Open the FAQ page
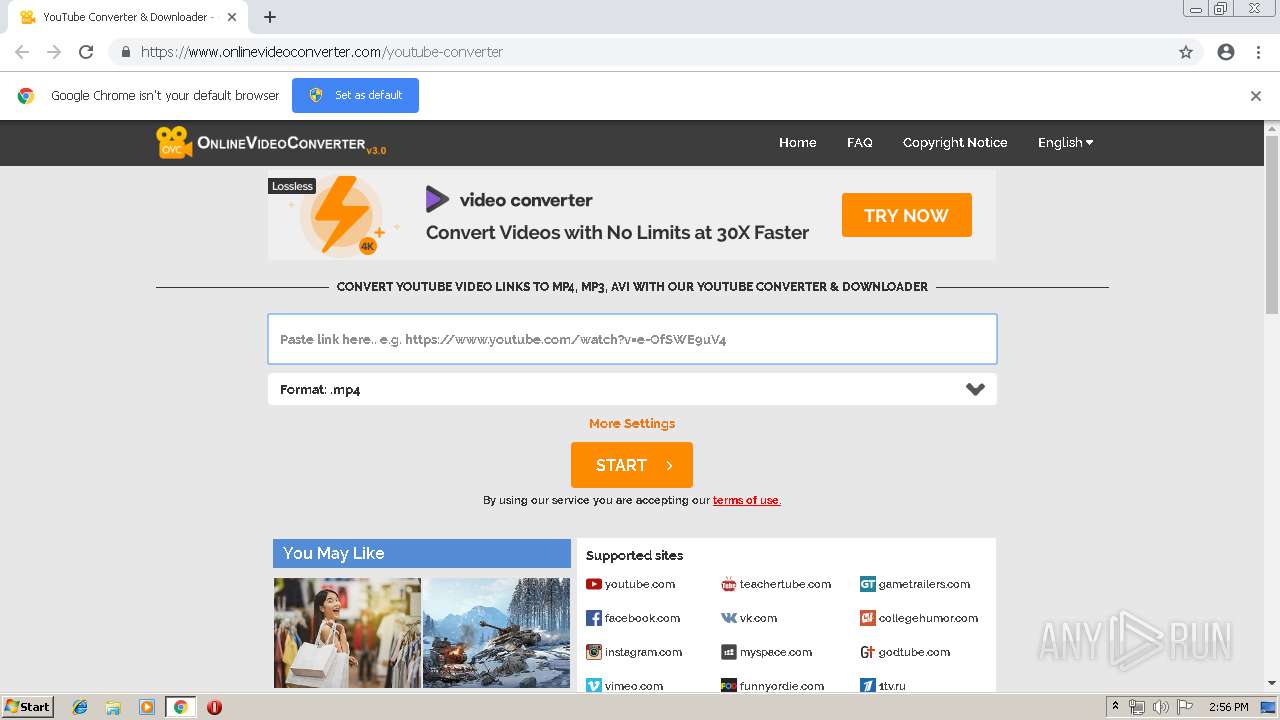 point(860,143)
